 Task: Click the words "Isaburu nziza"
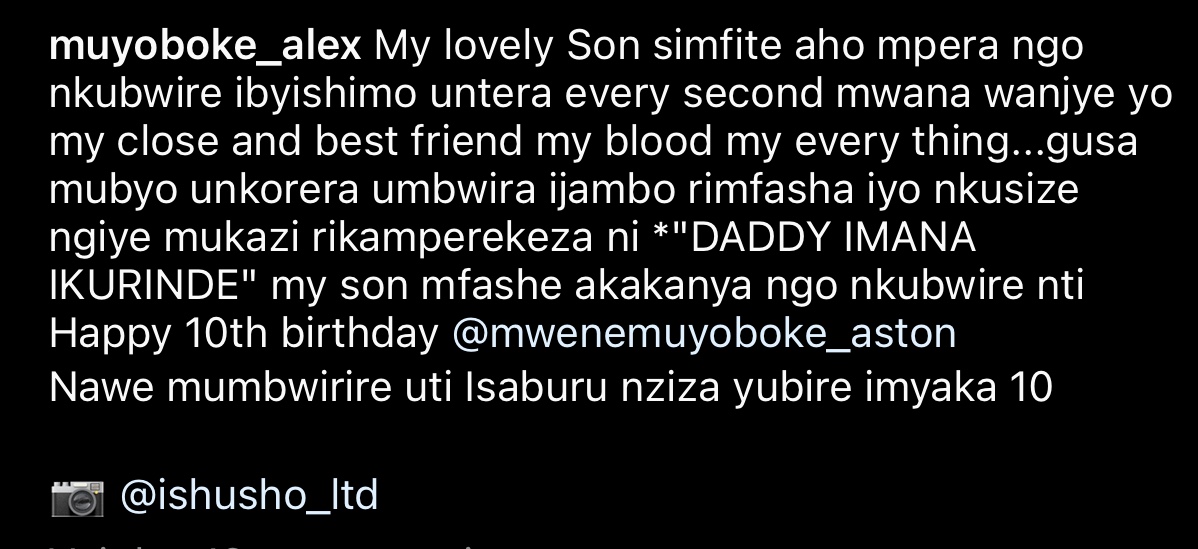(593, 388)
